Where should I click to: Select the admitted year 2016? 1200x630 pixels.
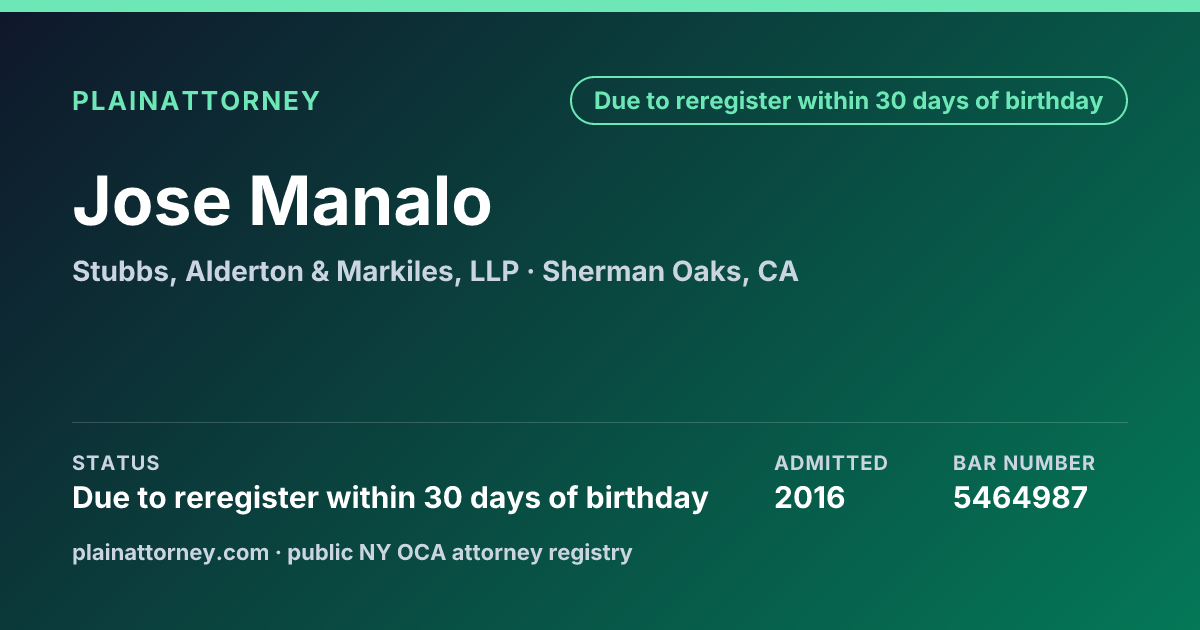pyautogui.click(x=810, y=498)
